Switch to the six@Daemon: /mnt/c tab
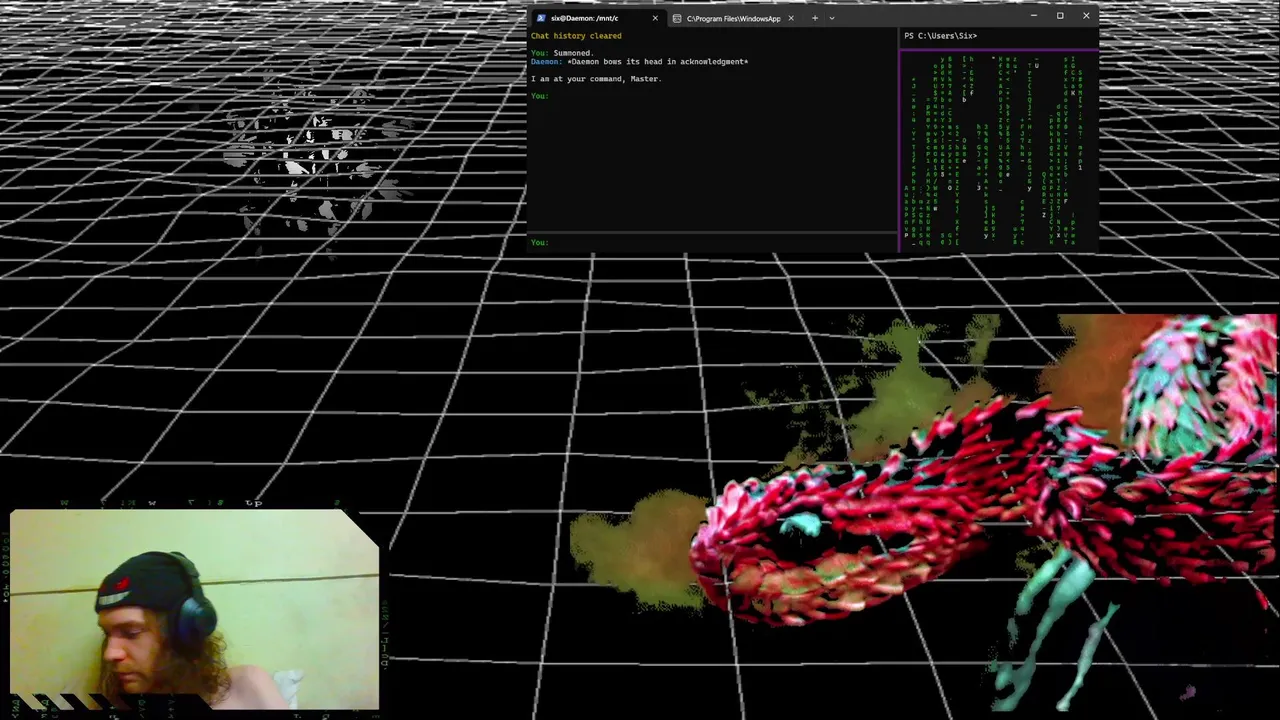 click(598, 18)
